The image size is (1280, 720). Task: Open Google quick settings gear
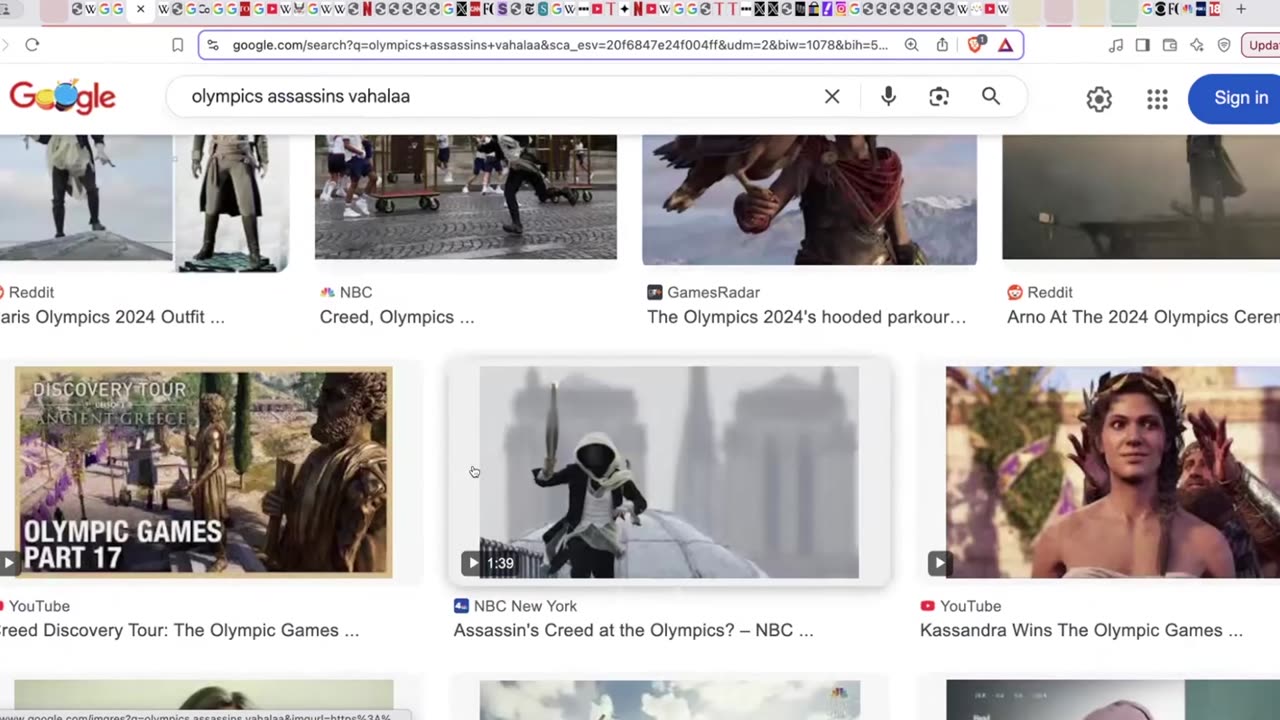(1099, 98)
